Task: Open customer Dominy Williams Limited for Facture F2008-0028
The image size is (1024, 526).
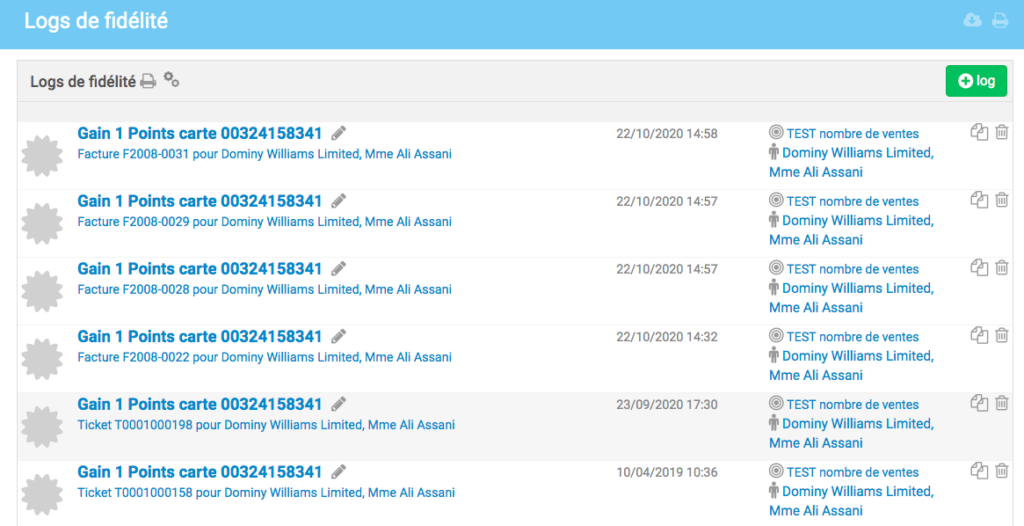Action: tap(852, 298)
